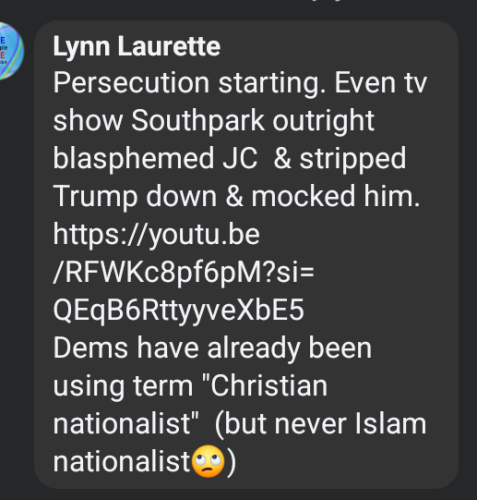The image size is (477, 500).
Task: Click the final word 'nationalist' before the emoji
Action: coord(122,462)
